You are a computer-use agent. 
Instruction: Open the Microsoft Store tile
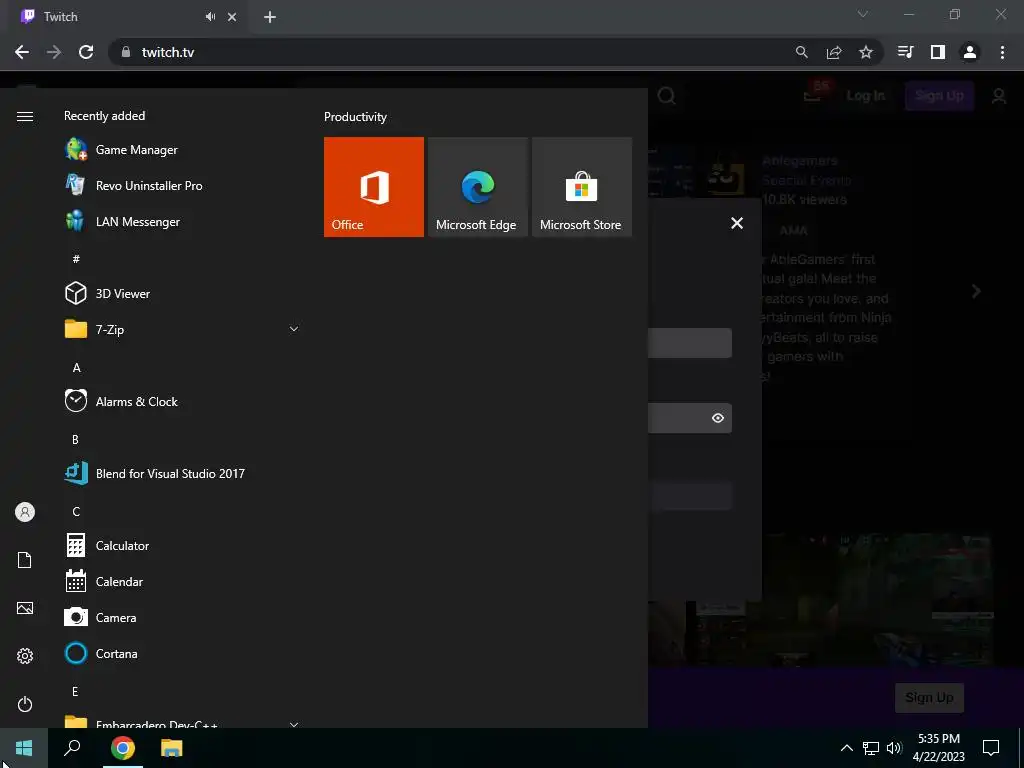582,187
